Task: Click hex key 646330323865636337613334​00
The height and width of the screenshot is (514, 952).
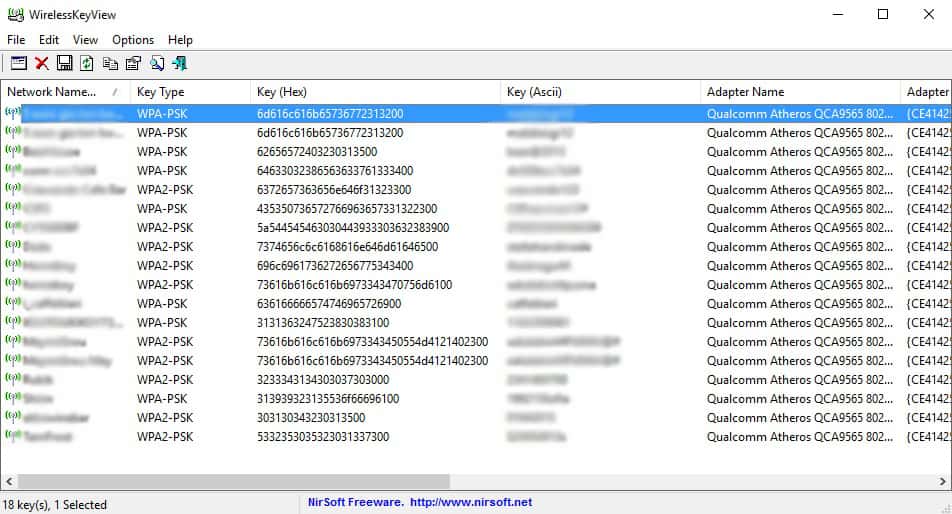Action: tap(335, 171)
